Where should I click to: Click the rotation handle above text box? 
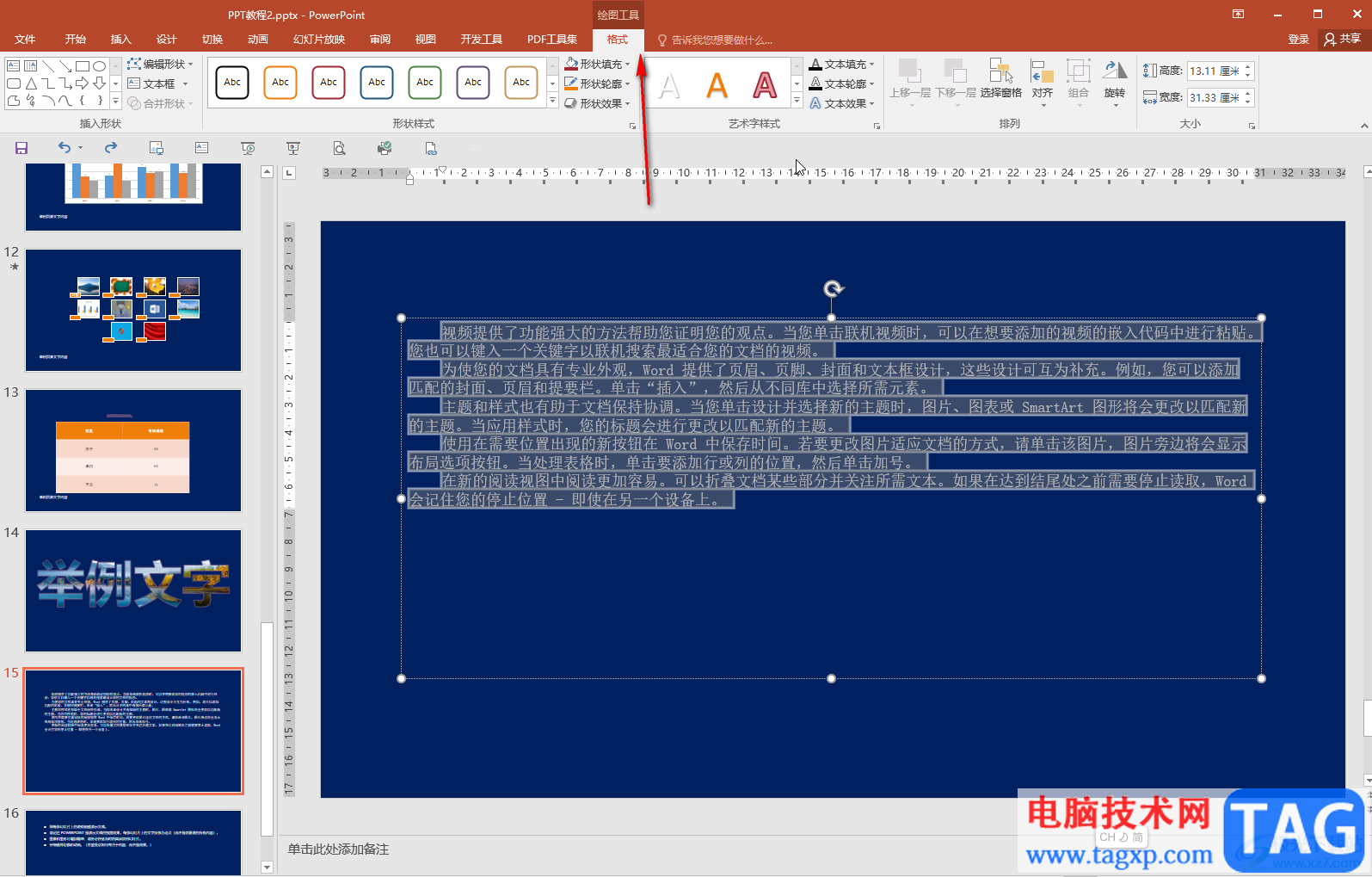(833, 288)
